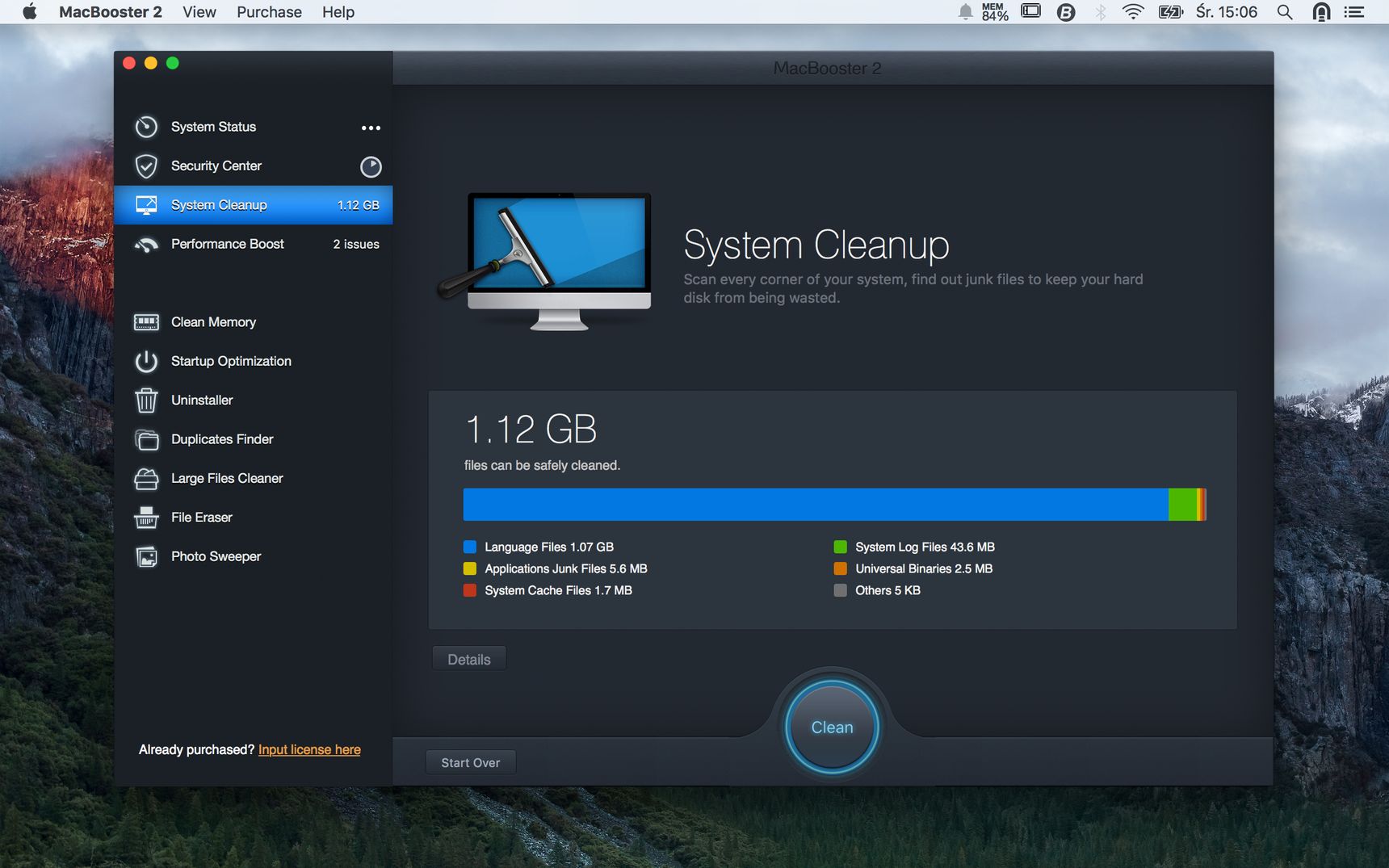This screenshot has width=1389, height=868.
Task: Click the red System Cache Files swatch
Action: coord(470,591)
